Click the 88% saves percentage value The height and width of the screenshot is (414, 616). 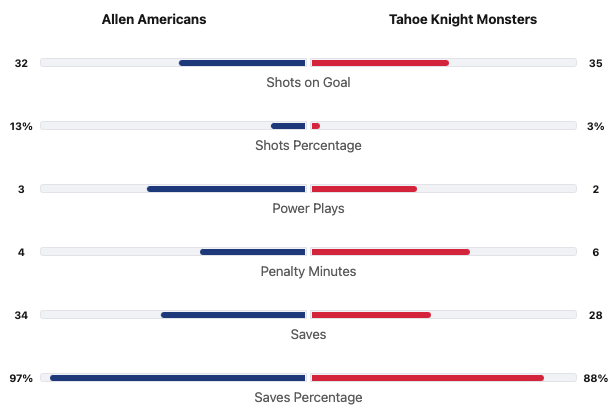pyautogui.click(x=596, y=378)
